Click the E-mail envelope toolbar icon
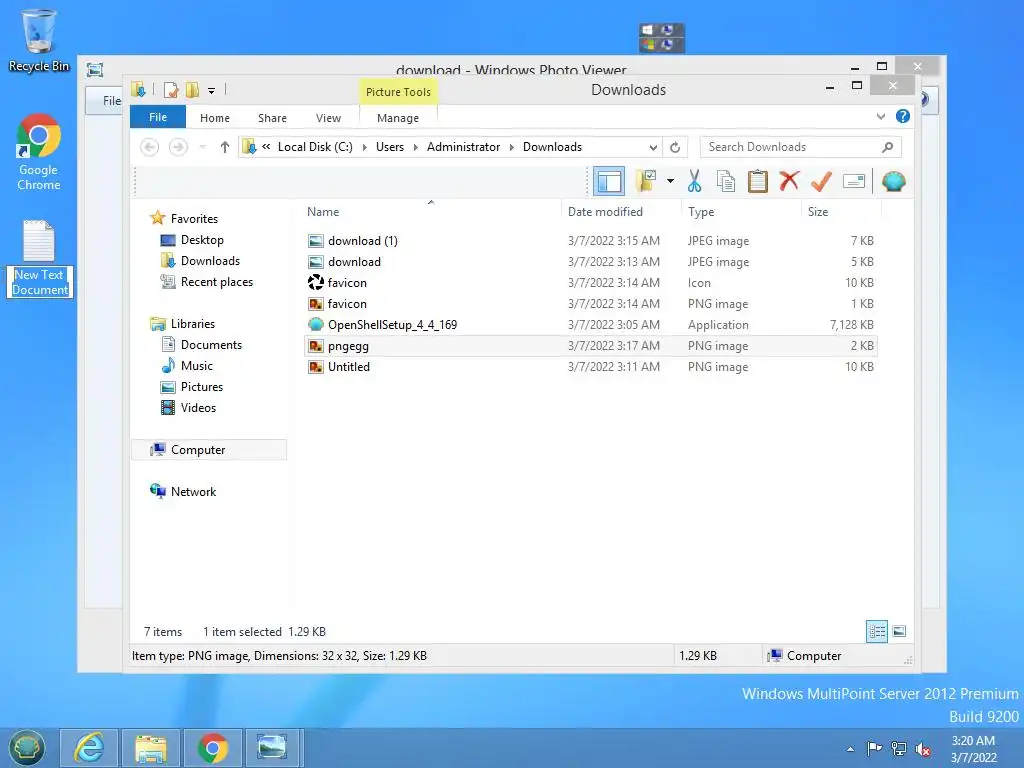 tap(854, 181)
